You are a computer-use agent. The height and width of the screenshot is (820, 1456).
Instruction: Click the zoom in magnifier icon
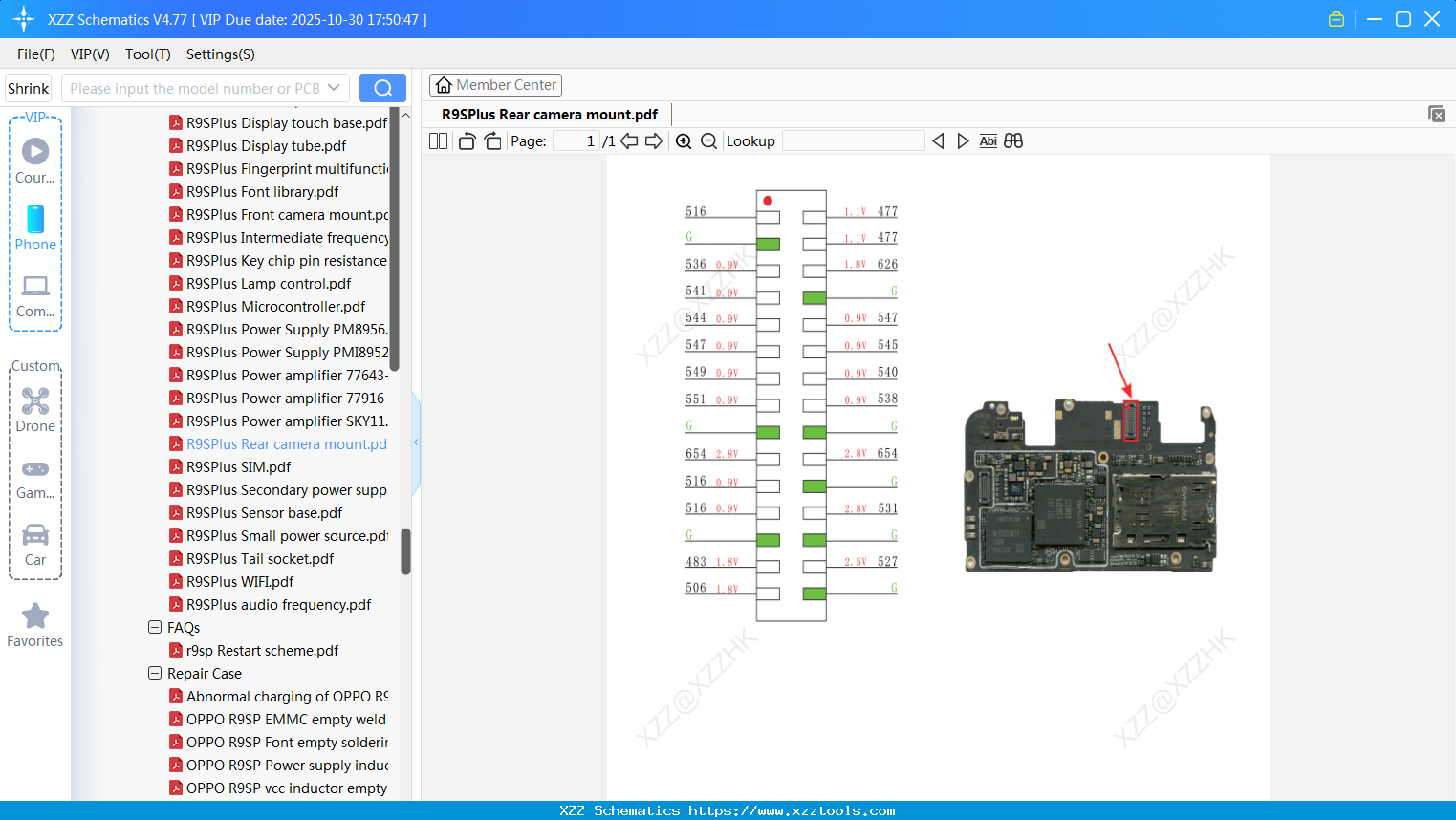coord(684,141)
